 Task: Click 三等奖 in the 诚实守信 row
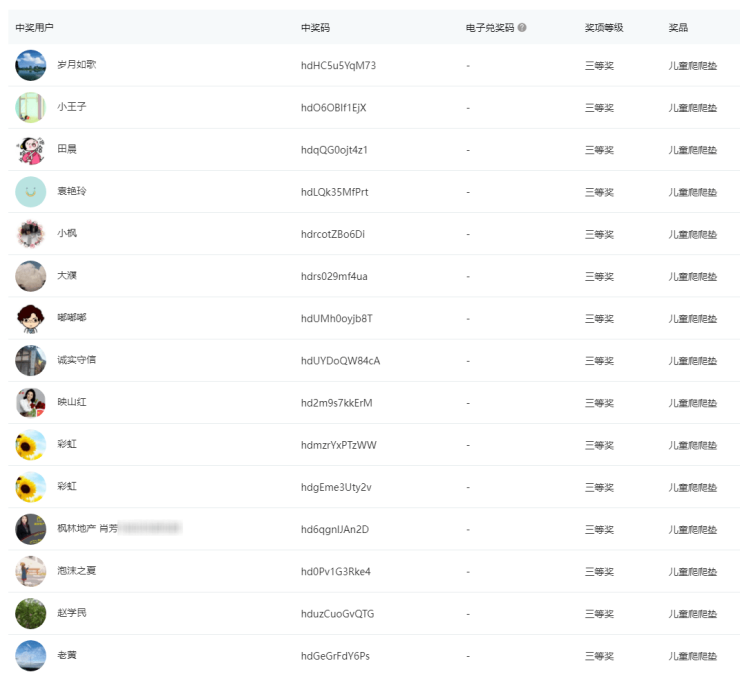coord(599,361)
